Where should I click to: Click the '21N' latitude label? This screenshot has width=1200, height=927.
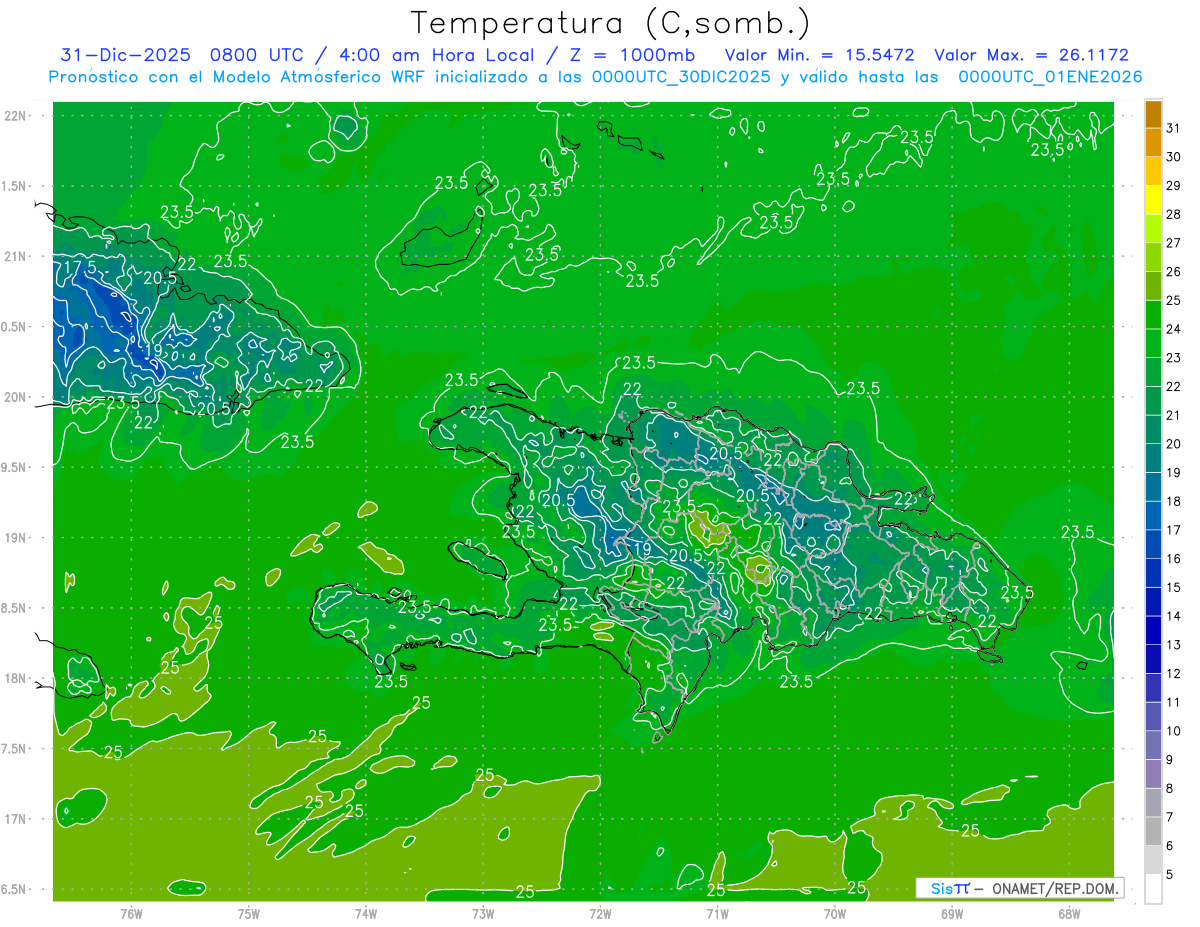15,256
